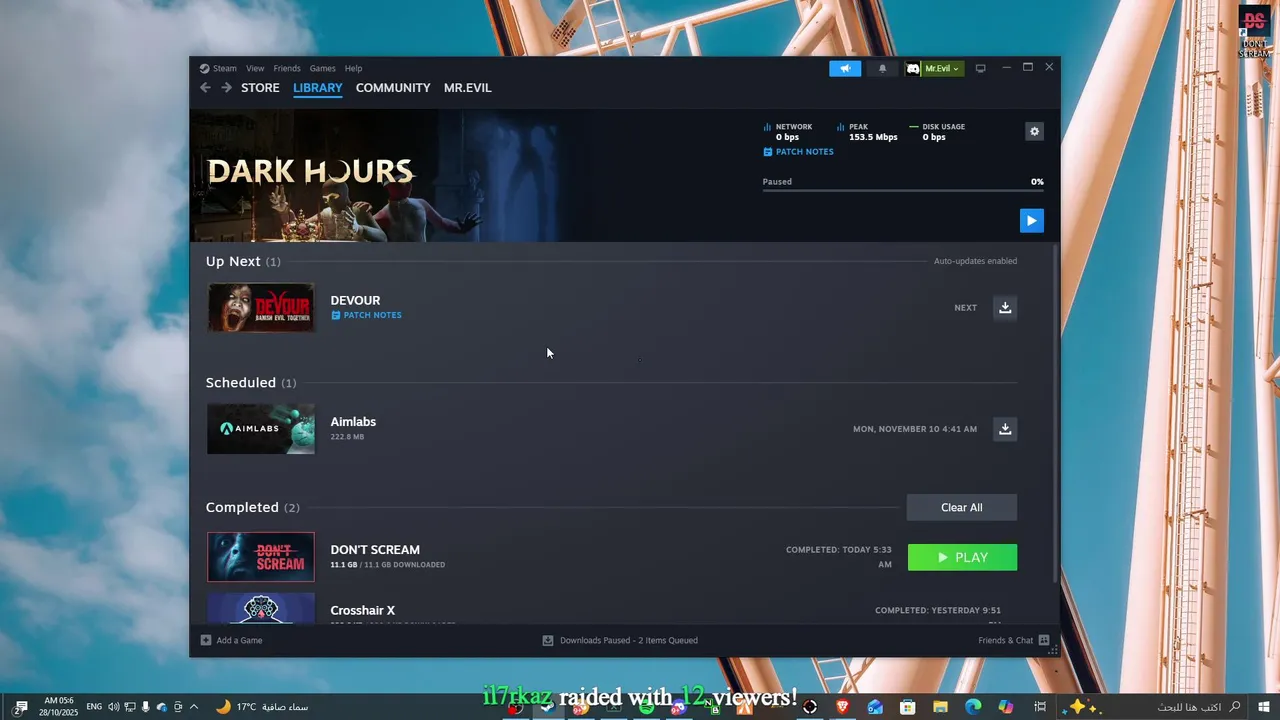Screen dimensions: 1280x720
Task: Click the DON'T SCREAM title
Action: pos(375,550)
